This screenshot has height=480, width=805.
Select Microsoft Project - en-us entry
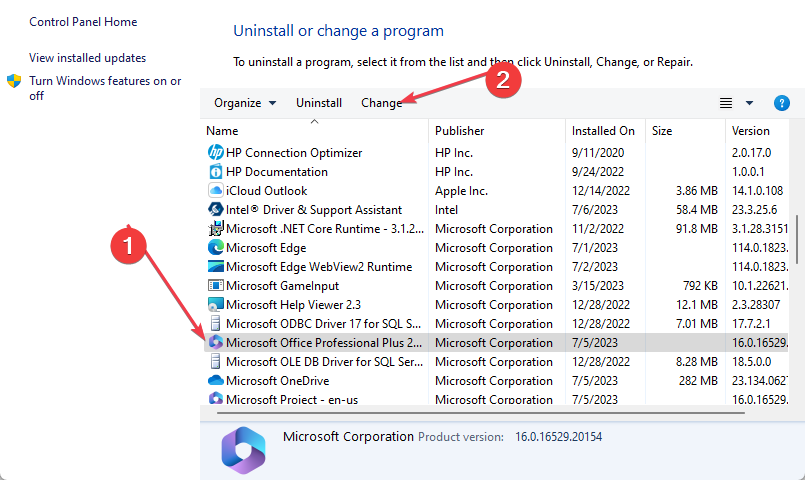click(495, 398)
